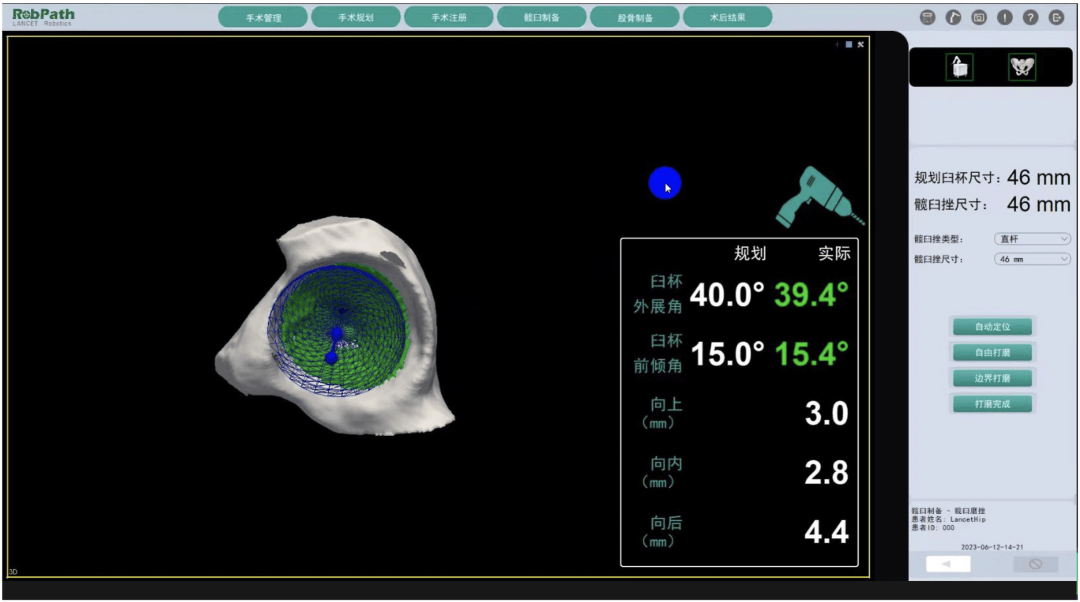Image resolution: width=1080 pixels, height=602 pixels.
Task: Select the robot cart status thumbnail
Action: point(959,67)
